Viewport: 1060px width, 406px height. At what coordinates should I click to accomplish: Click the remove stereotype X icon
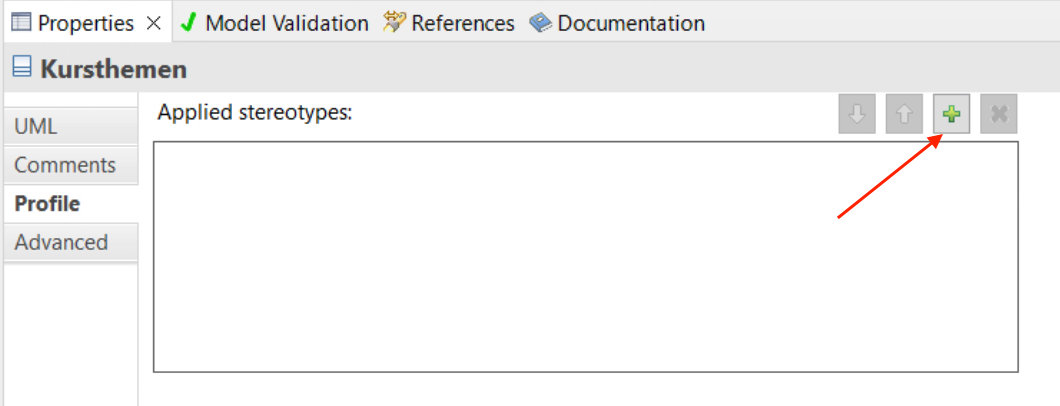[998, 115]
